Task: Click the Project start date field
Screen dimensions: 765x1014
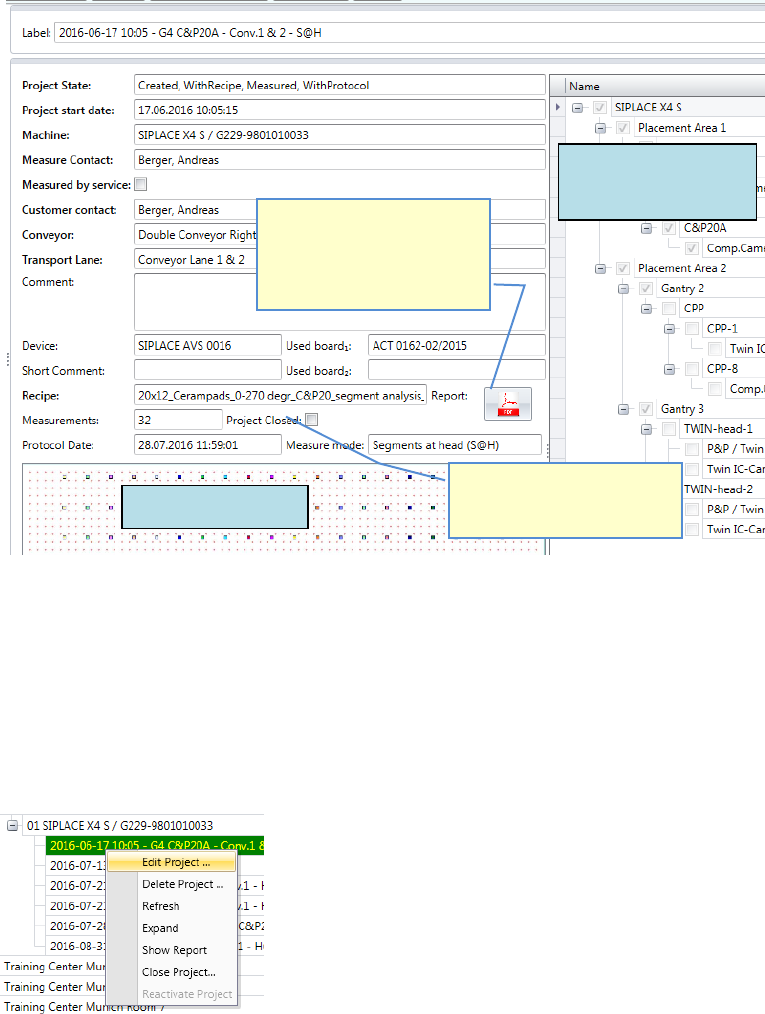Action: tap(339, 110)
